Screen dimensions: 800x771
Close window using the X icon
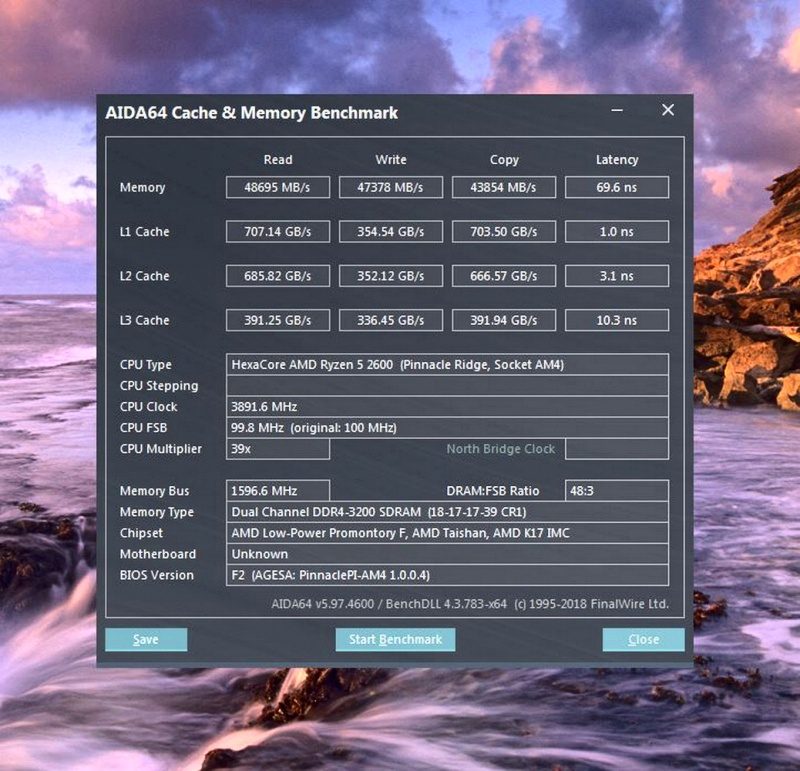coord(668,110)
